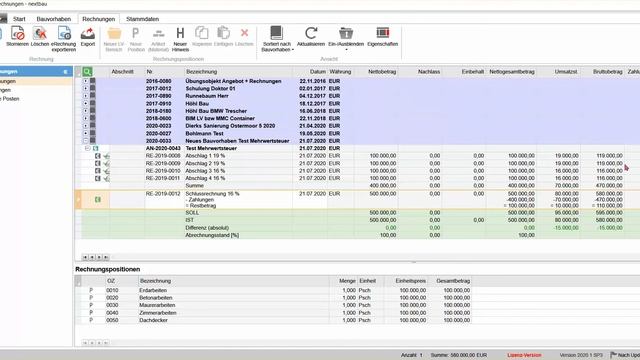The width and height of the screenshot is (640, 360).
Task: Select the Schlussrechnung 16 % description
Action: 212,194
